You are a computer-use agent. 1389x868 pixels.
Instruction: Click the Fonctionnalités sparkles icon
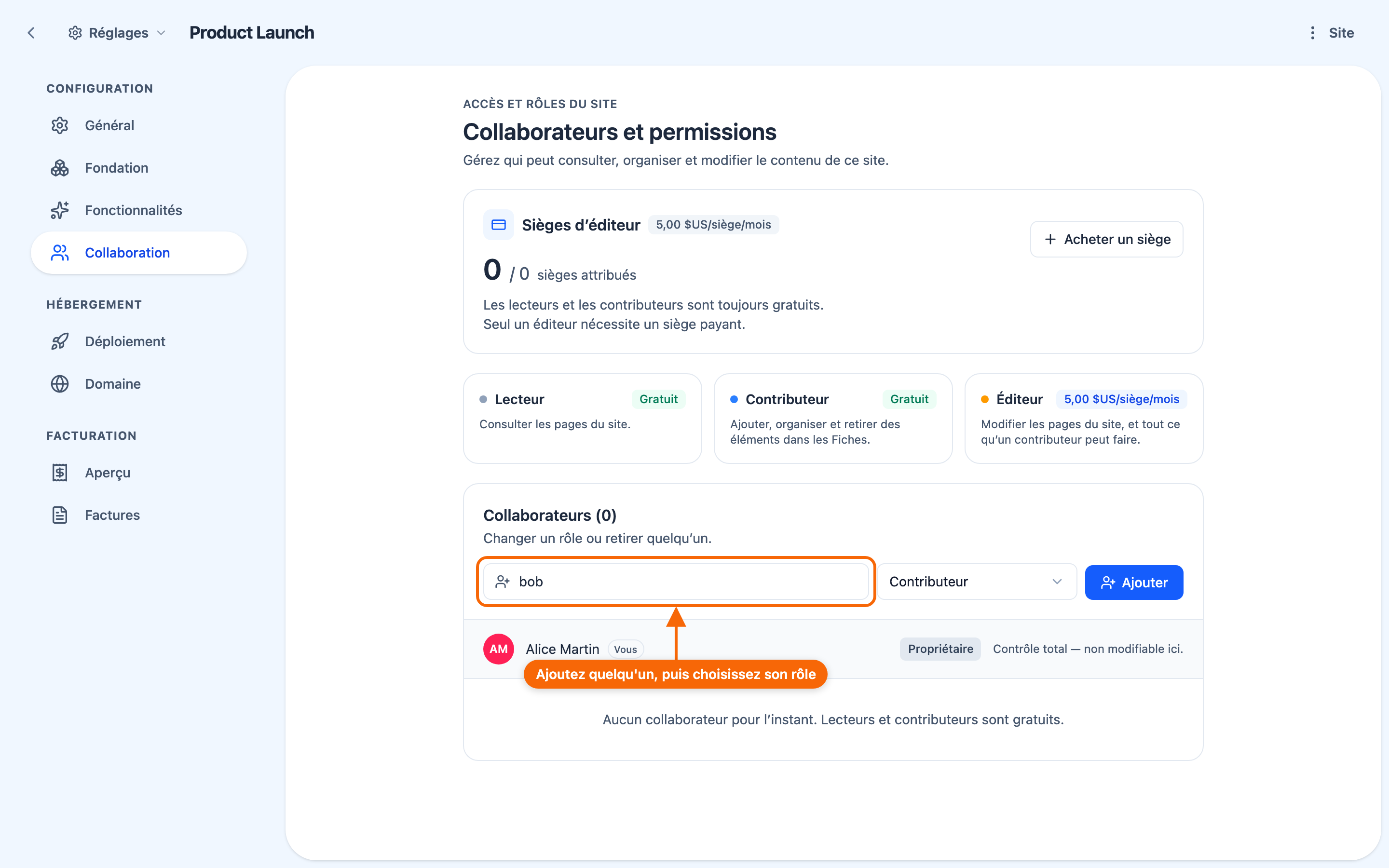click(60, 210)
